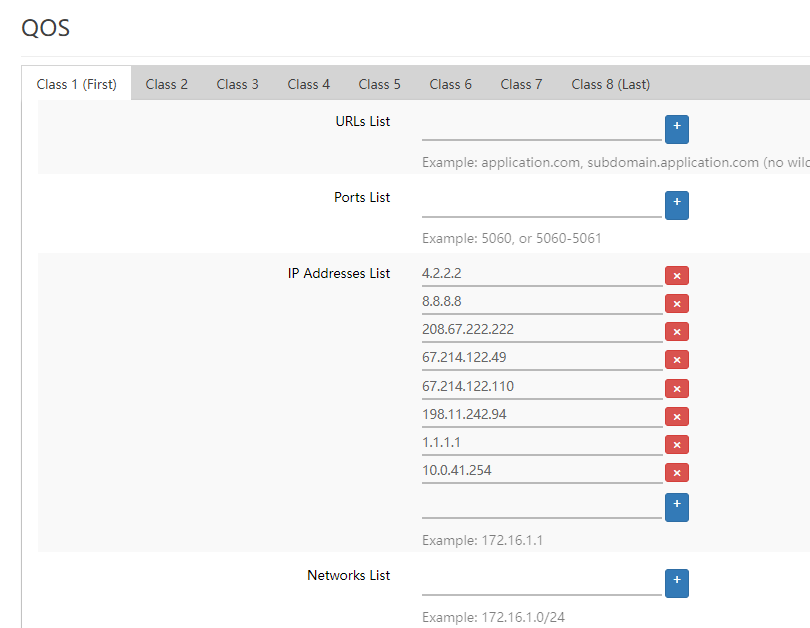
Task: Switch to the Class 2 tab
Action: click(x=167, y=84)
